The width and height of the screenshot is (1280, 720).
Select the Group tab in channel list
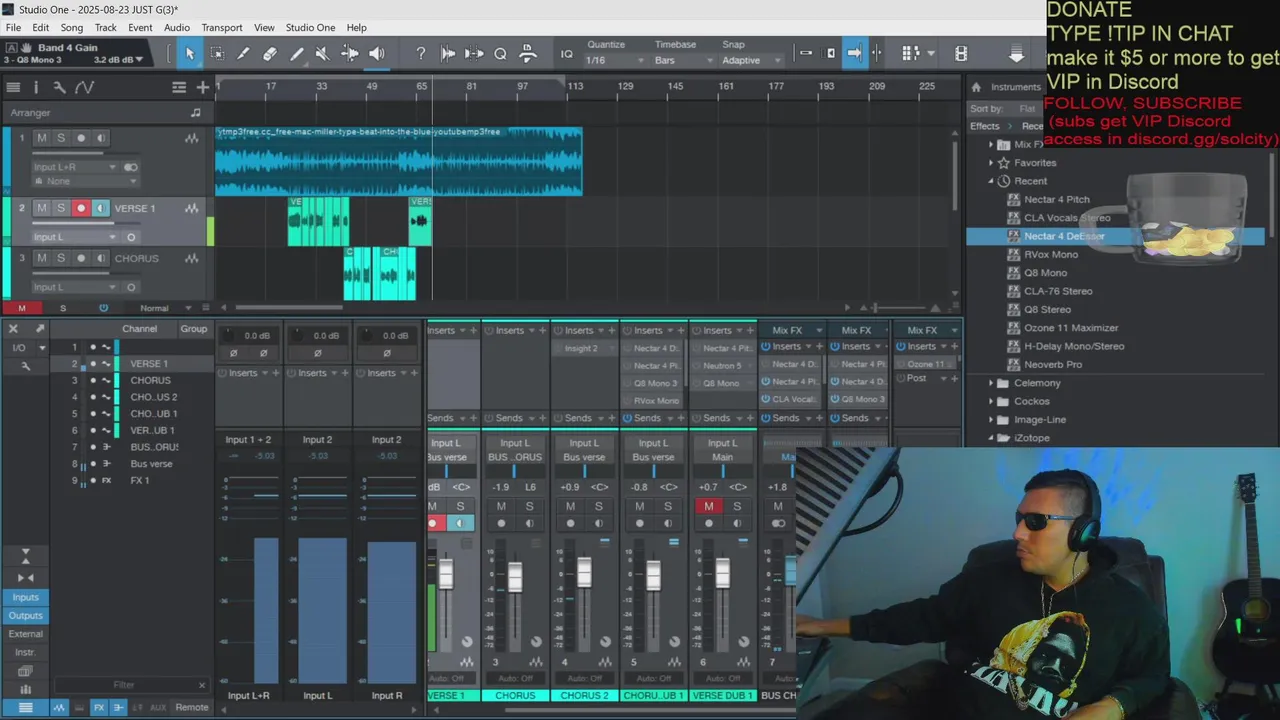point(194,328)
